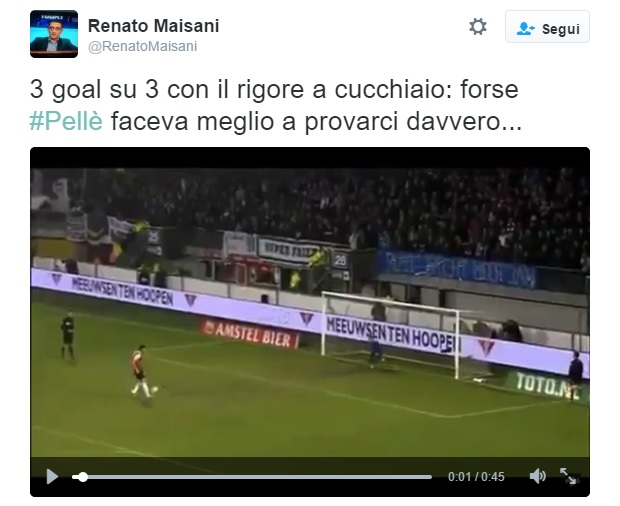This screenshot has height=506, width=620.
Task: Click the video progress slider knob
Action: click(83, 477)
